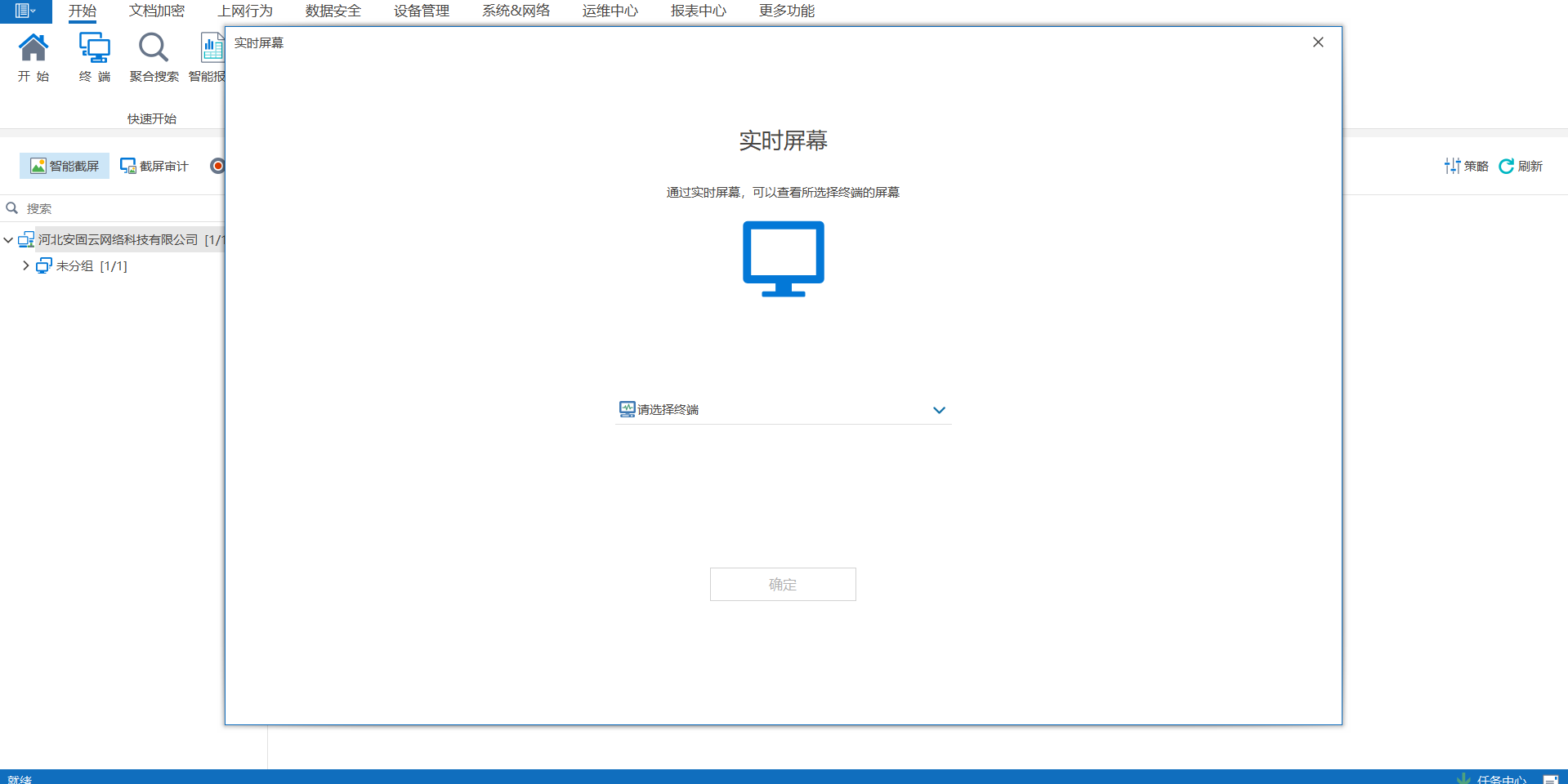Collapse the 河北安固云网络科技有限公司 tree node

click(x=8, y=240)
